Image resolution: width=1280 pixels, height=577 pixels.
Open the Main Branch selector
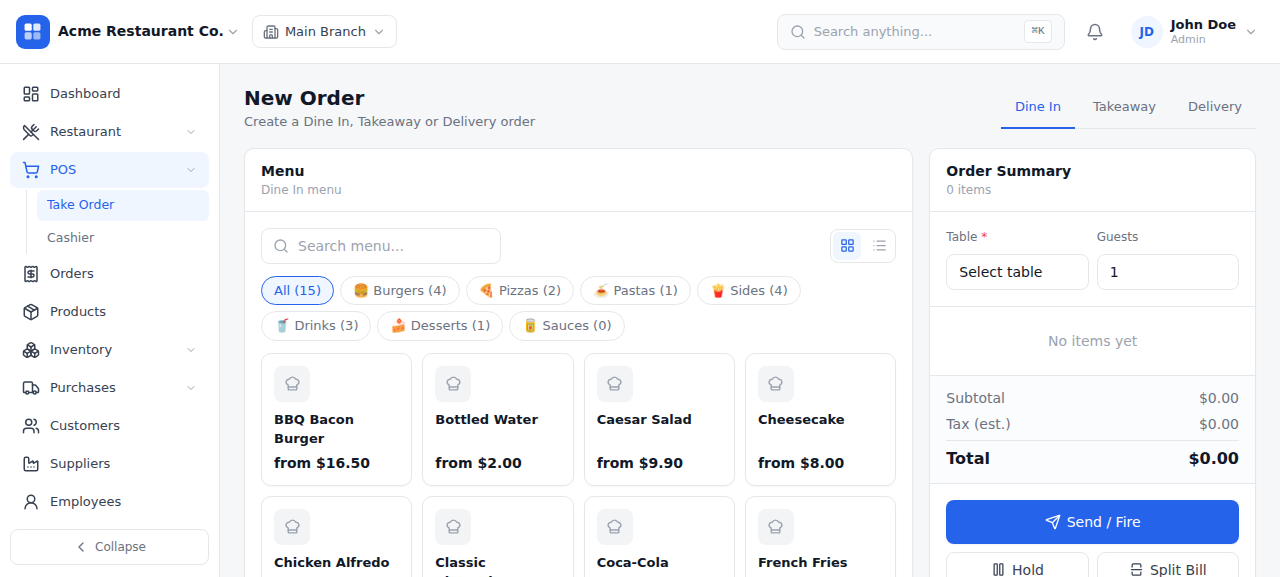point(324,32)
